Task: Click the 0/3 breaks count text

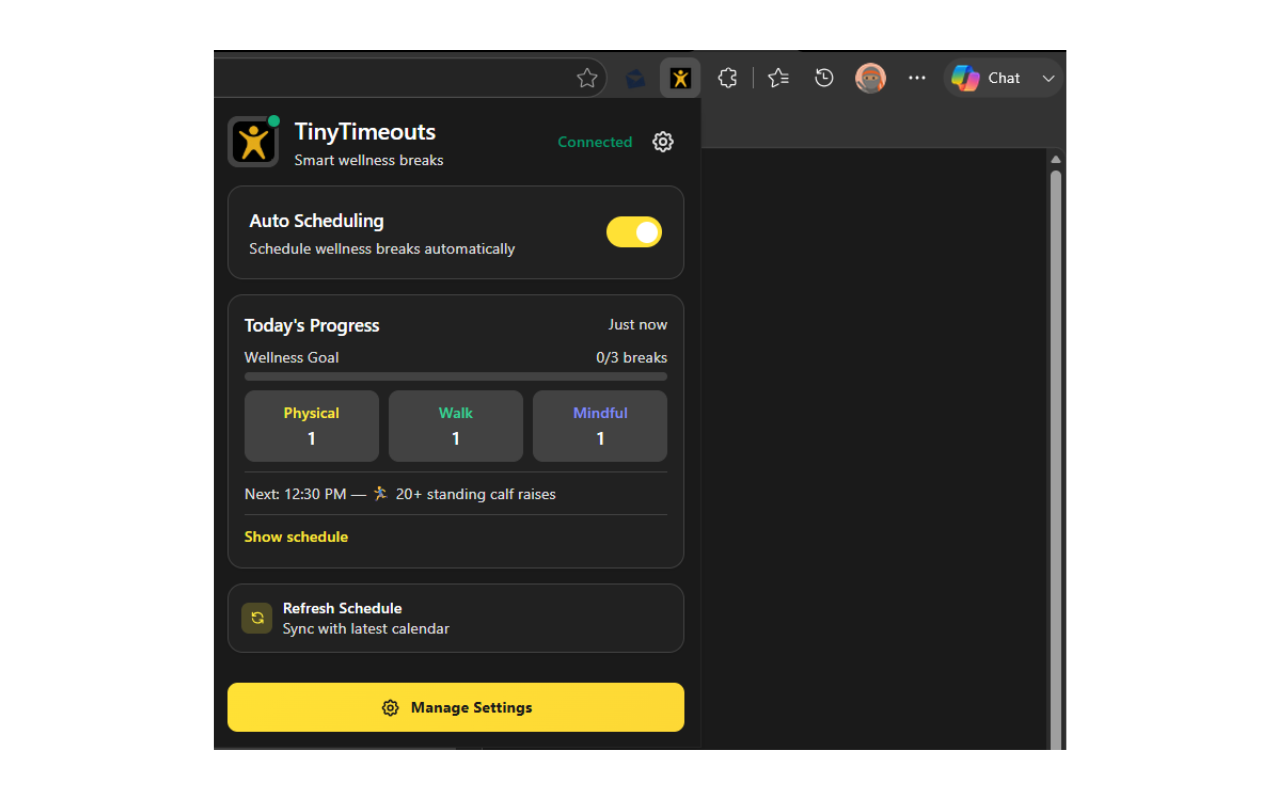Action: tap(632, 357)
